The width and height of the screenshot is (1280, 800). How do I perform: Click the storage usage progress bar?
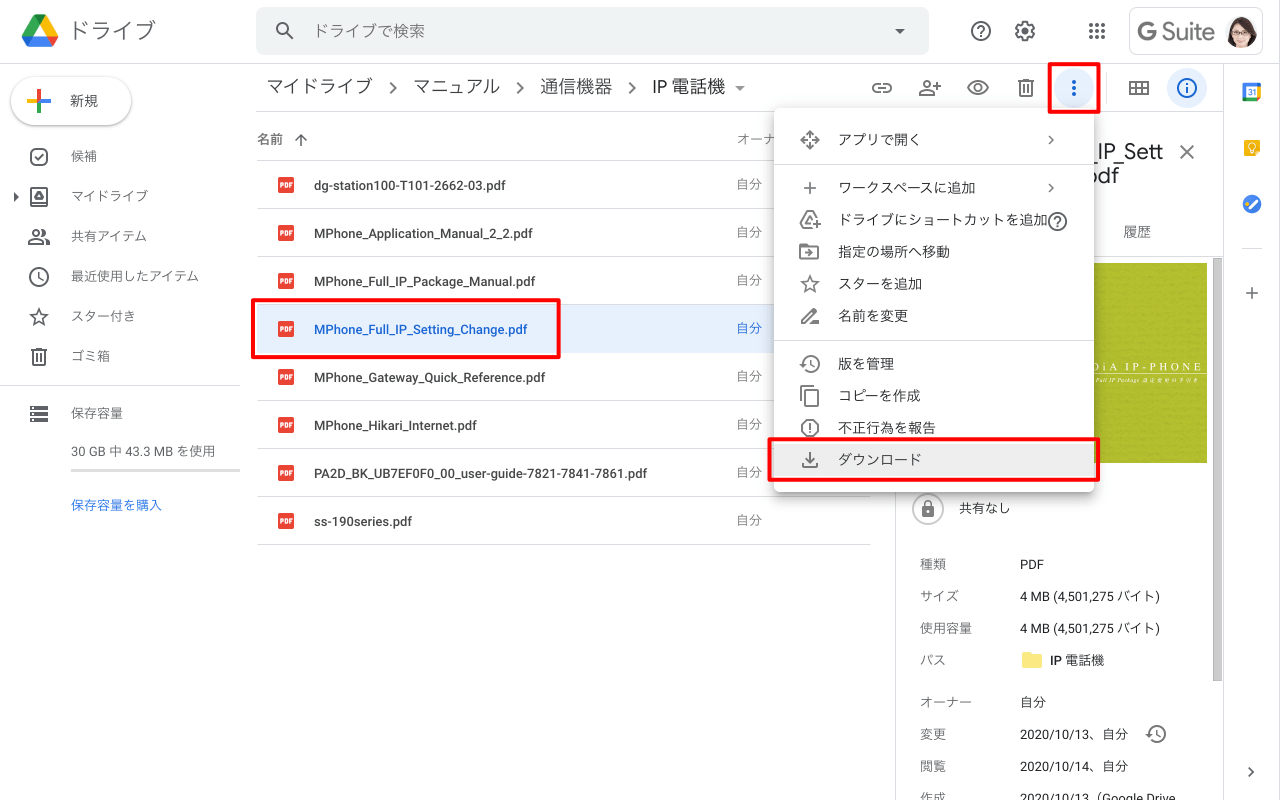(155, 470)
